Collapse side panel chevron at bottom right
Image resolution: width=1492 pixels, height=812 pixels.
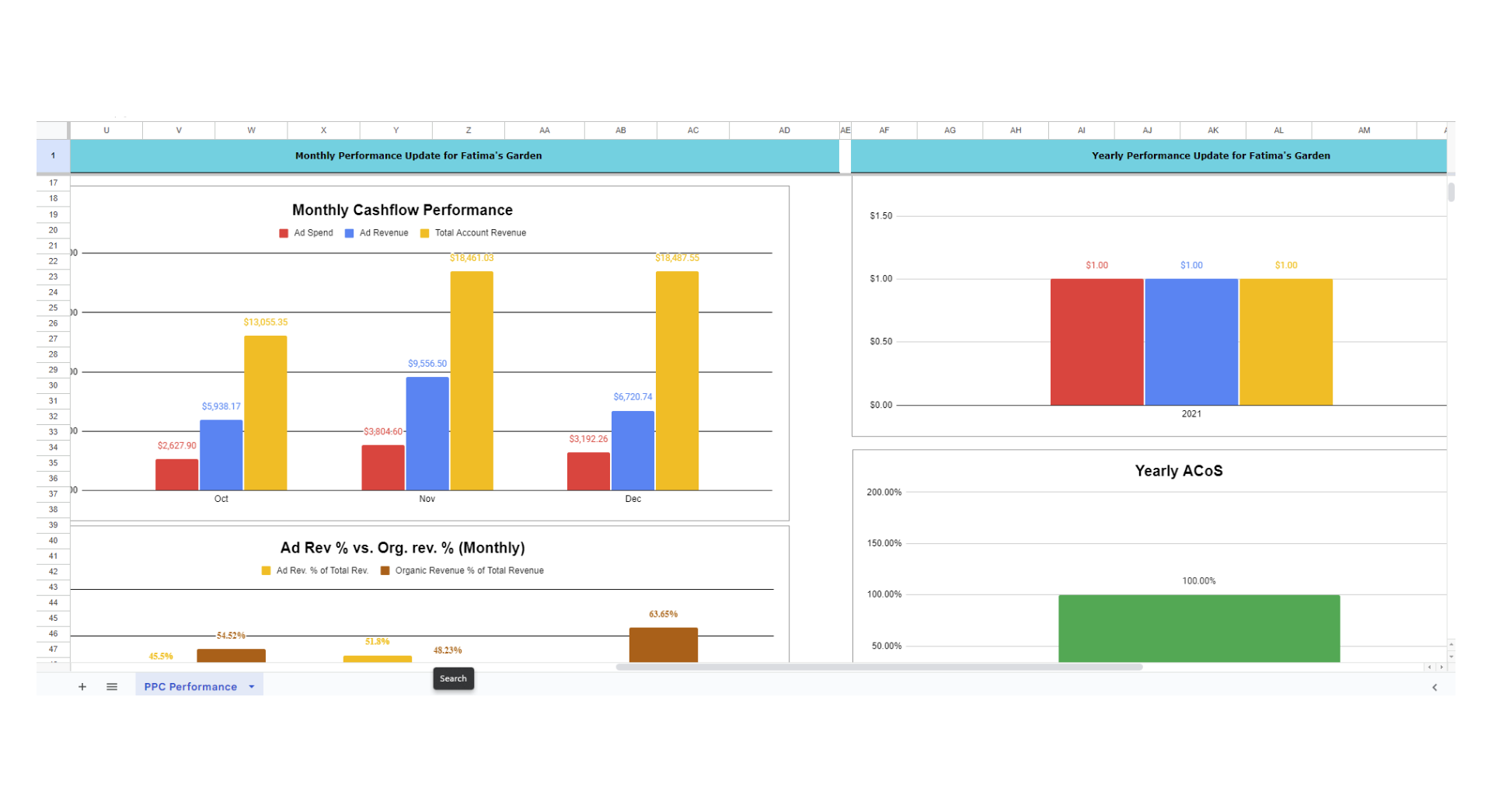pyautogui.click(x=1434, y=687)
